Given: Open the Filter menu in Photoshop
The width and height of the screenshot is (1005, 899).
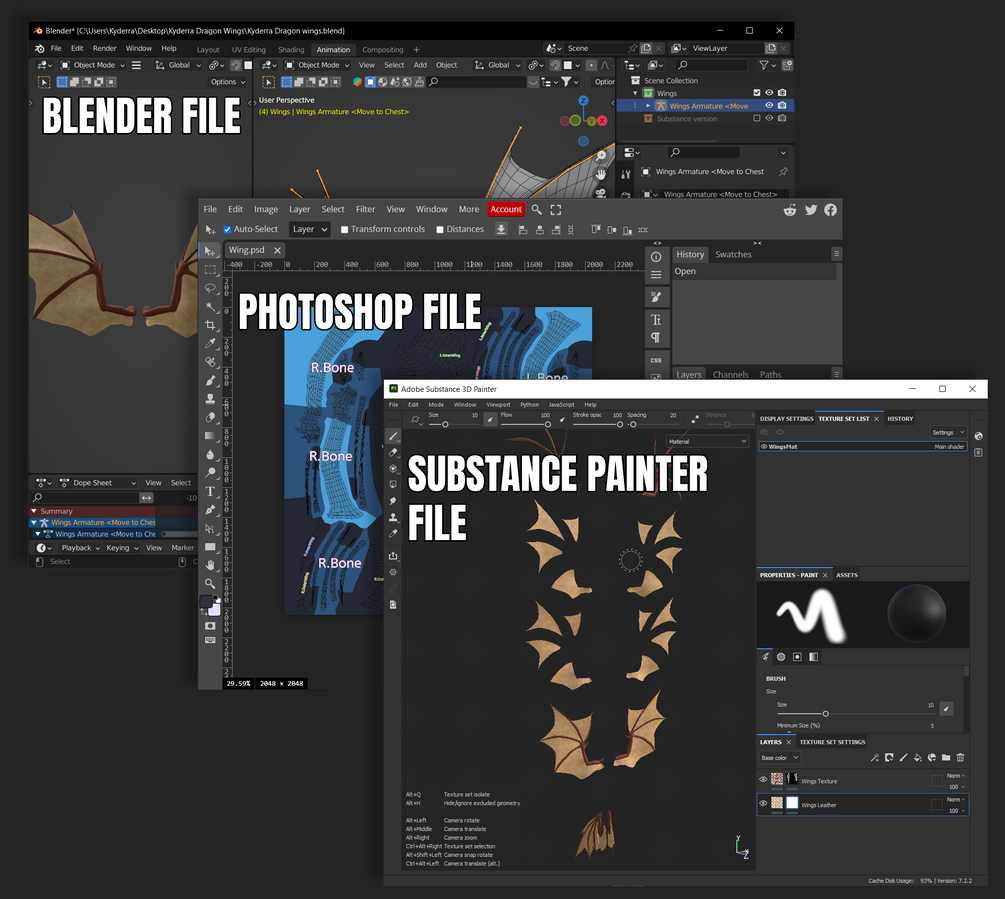Looking at the screenshot, I should (365, 210).
